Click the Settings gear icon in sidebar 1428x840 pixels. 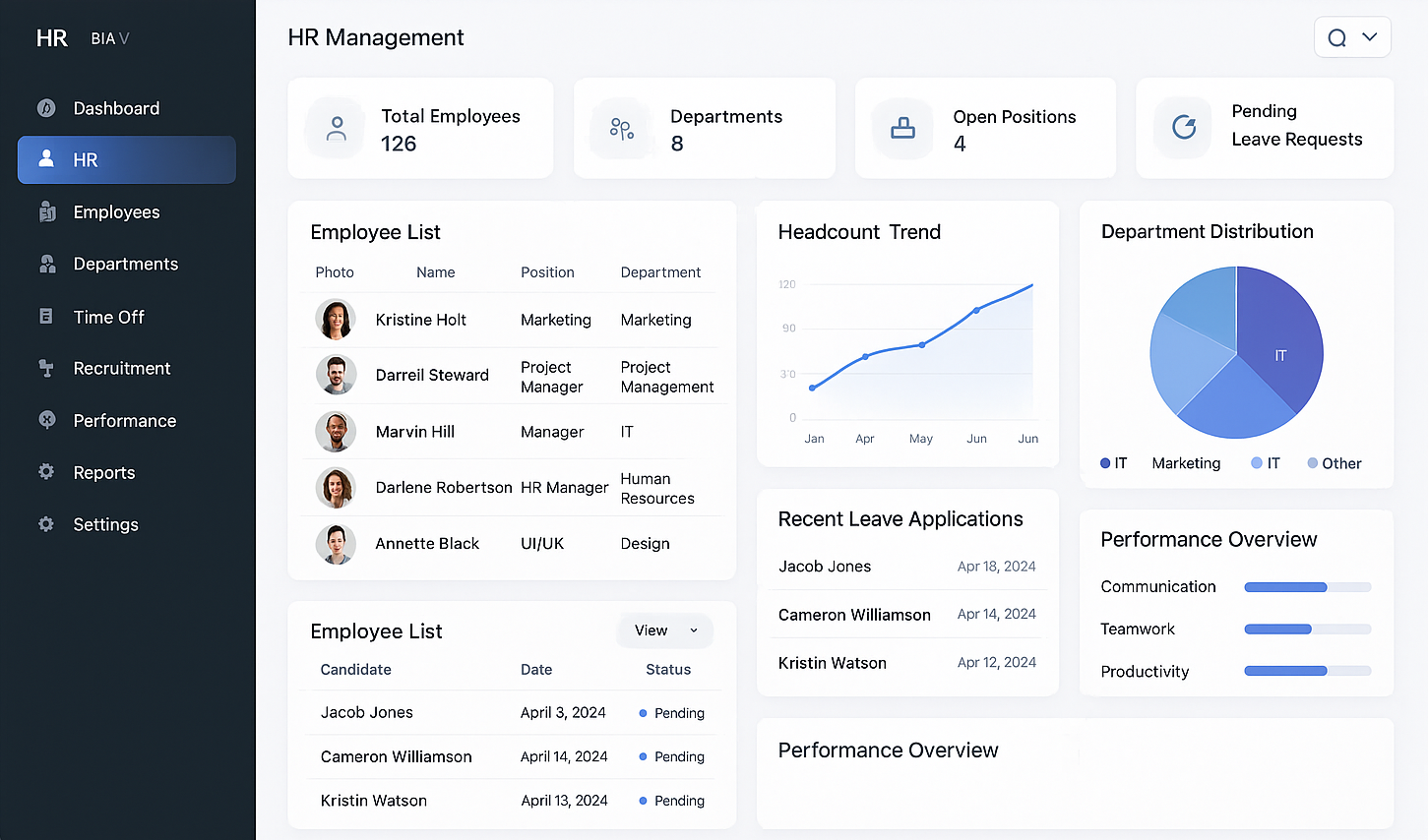[x=46, y=524]
